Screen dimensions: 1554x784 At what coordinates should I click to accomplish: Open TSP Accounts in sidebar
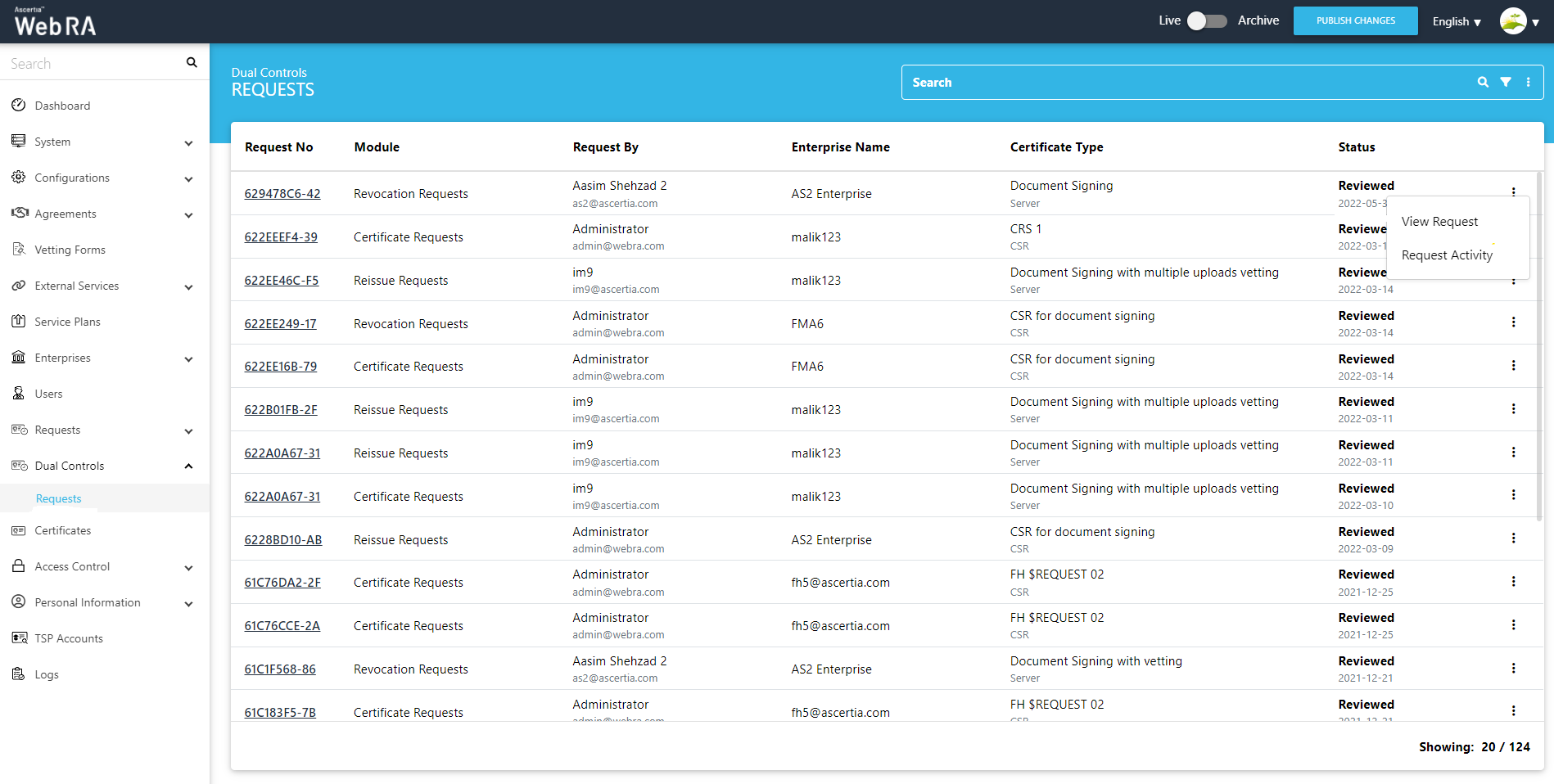tap(69, 638)
